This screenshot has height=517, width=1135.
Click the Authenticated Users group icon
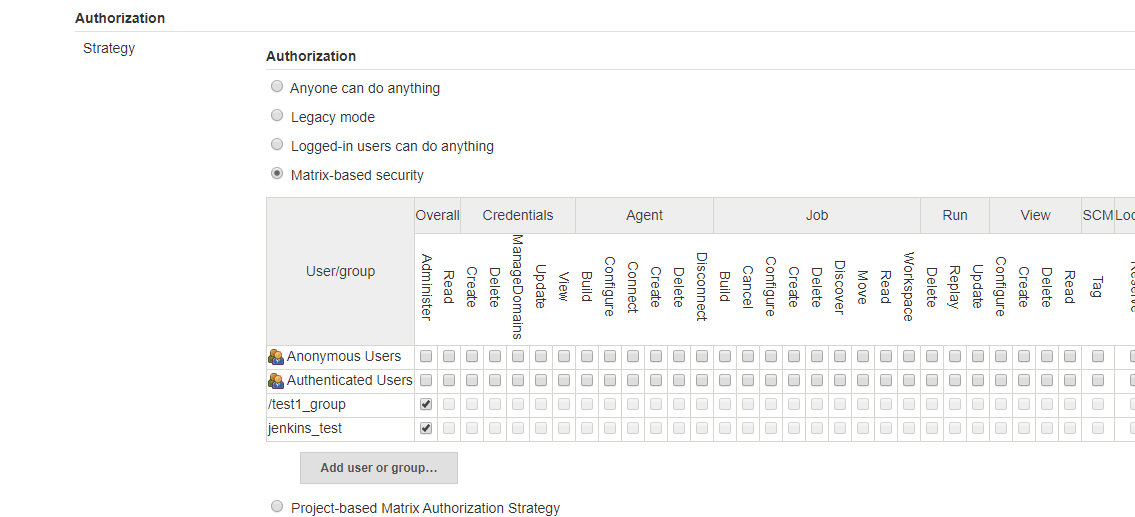(276, 380)
